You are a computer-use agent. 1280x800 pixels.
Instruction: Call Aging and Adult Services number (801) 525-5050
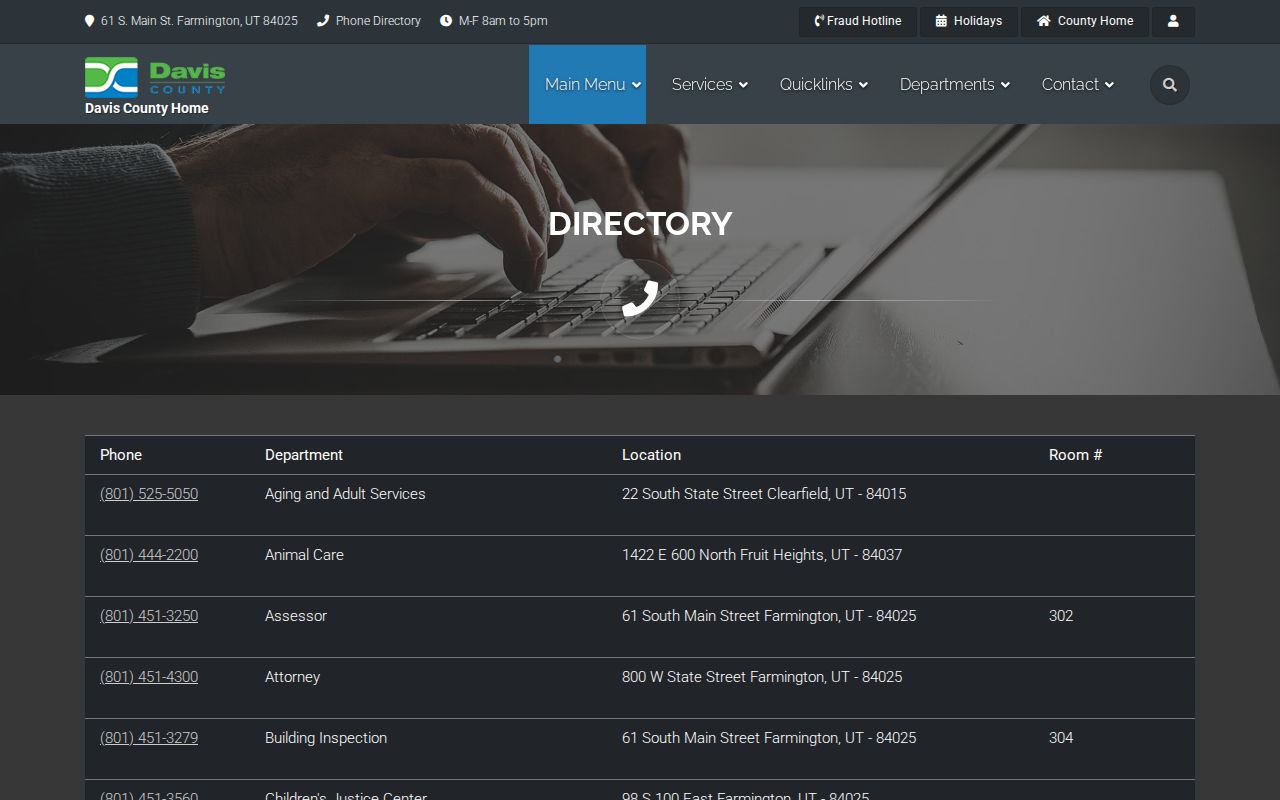tap(149, 494)
